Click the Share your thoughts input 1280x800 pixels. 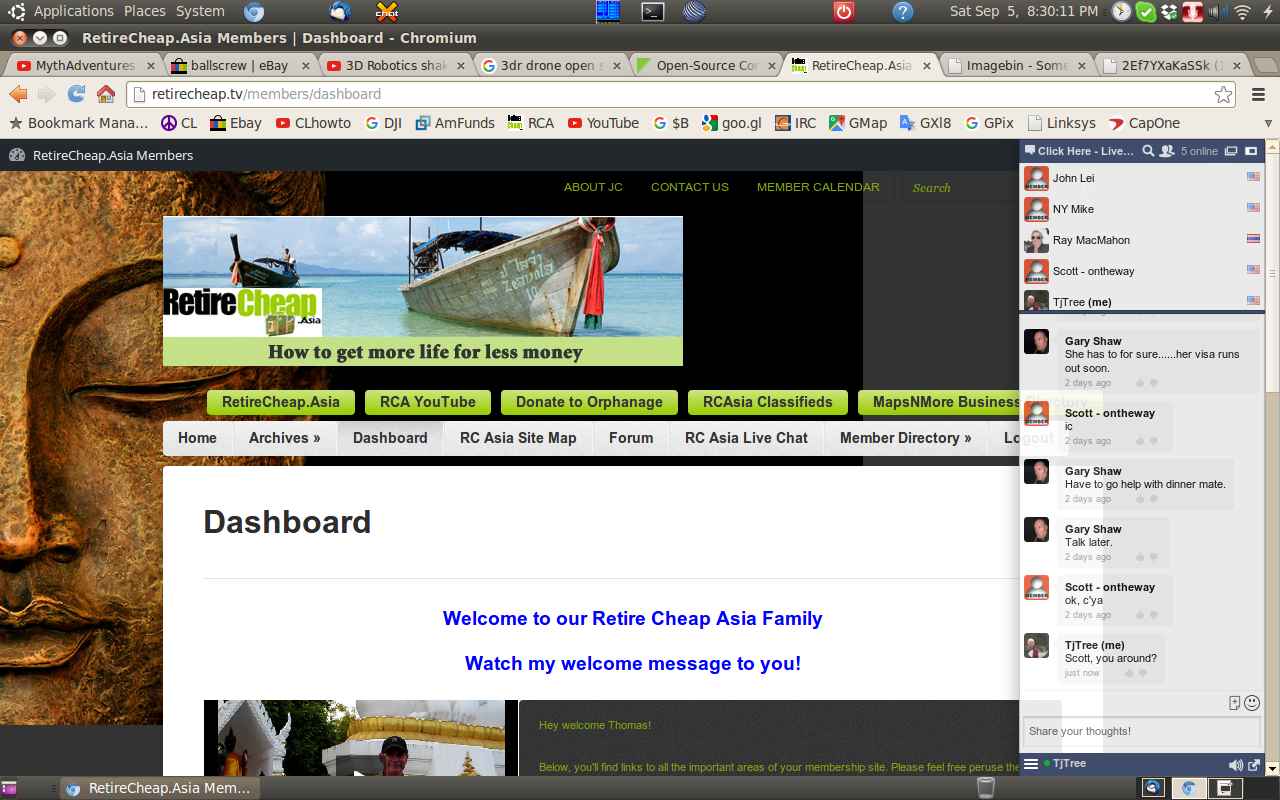coord(1141,731)
